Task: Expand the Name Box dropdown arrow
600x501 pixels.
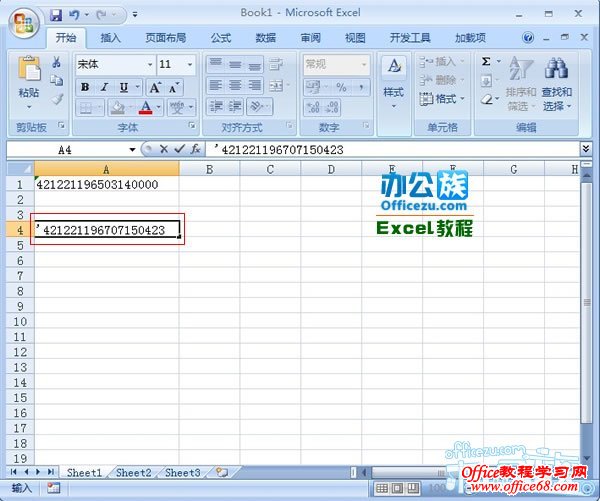Action: tap(132, 149)
